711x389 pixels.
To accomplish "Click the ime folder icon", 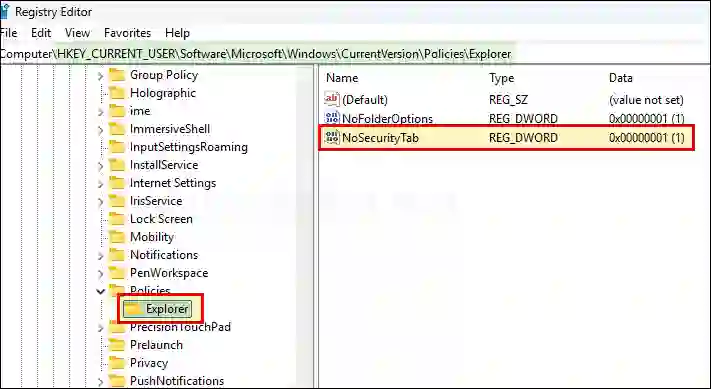I will click(x=117, y=111).
